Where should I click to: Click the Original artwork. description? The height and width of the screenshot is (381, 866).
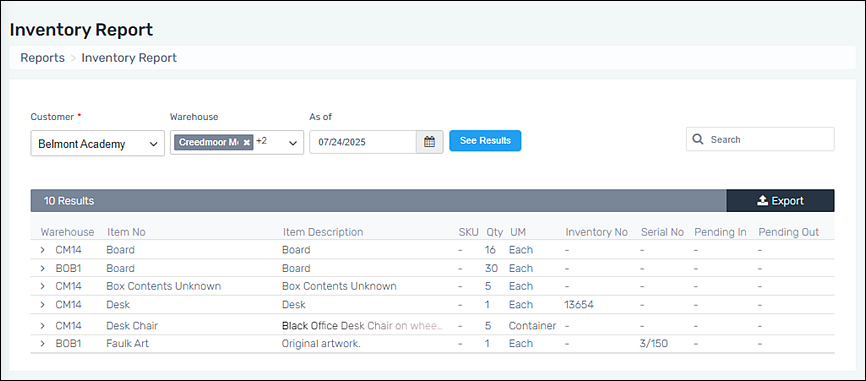(x=321, y=343)
